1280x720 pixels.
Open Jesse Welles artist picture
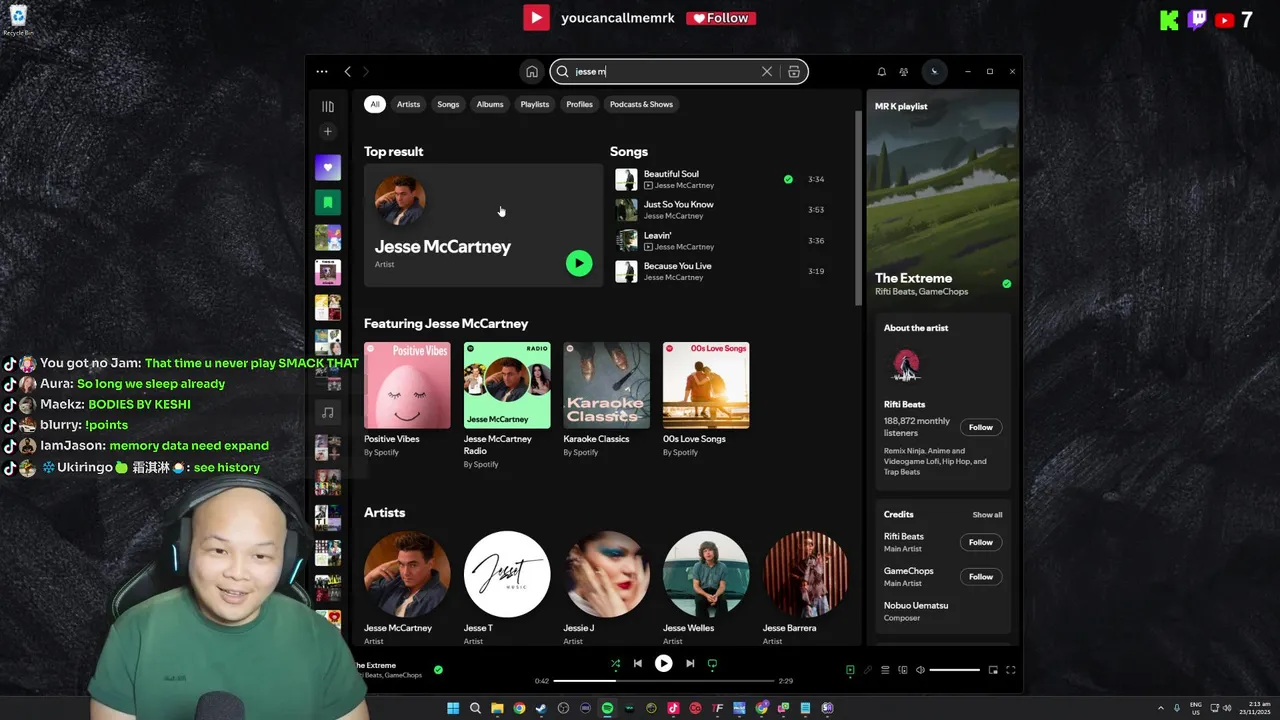(x=706, y=574)
